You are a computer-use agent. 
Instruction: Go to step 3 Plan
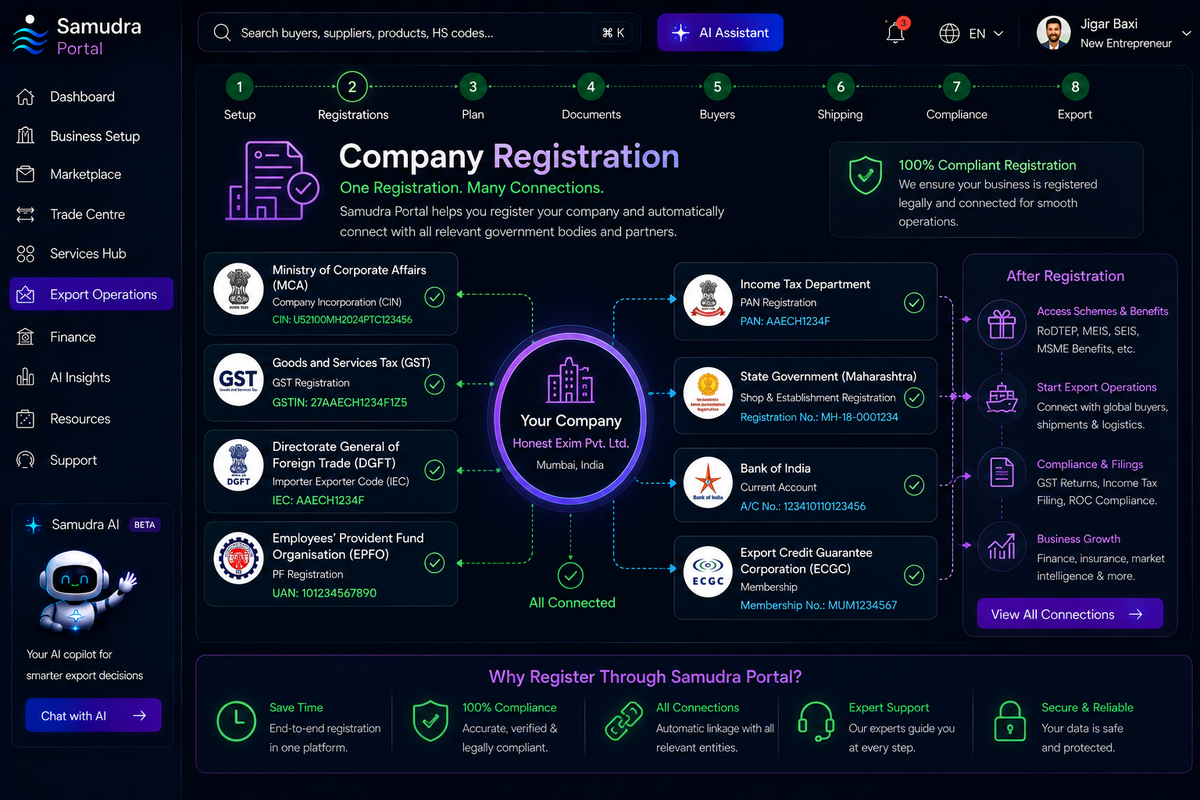473,87
